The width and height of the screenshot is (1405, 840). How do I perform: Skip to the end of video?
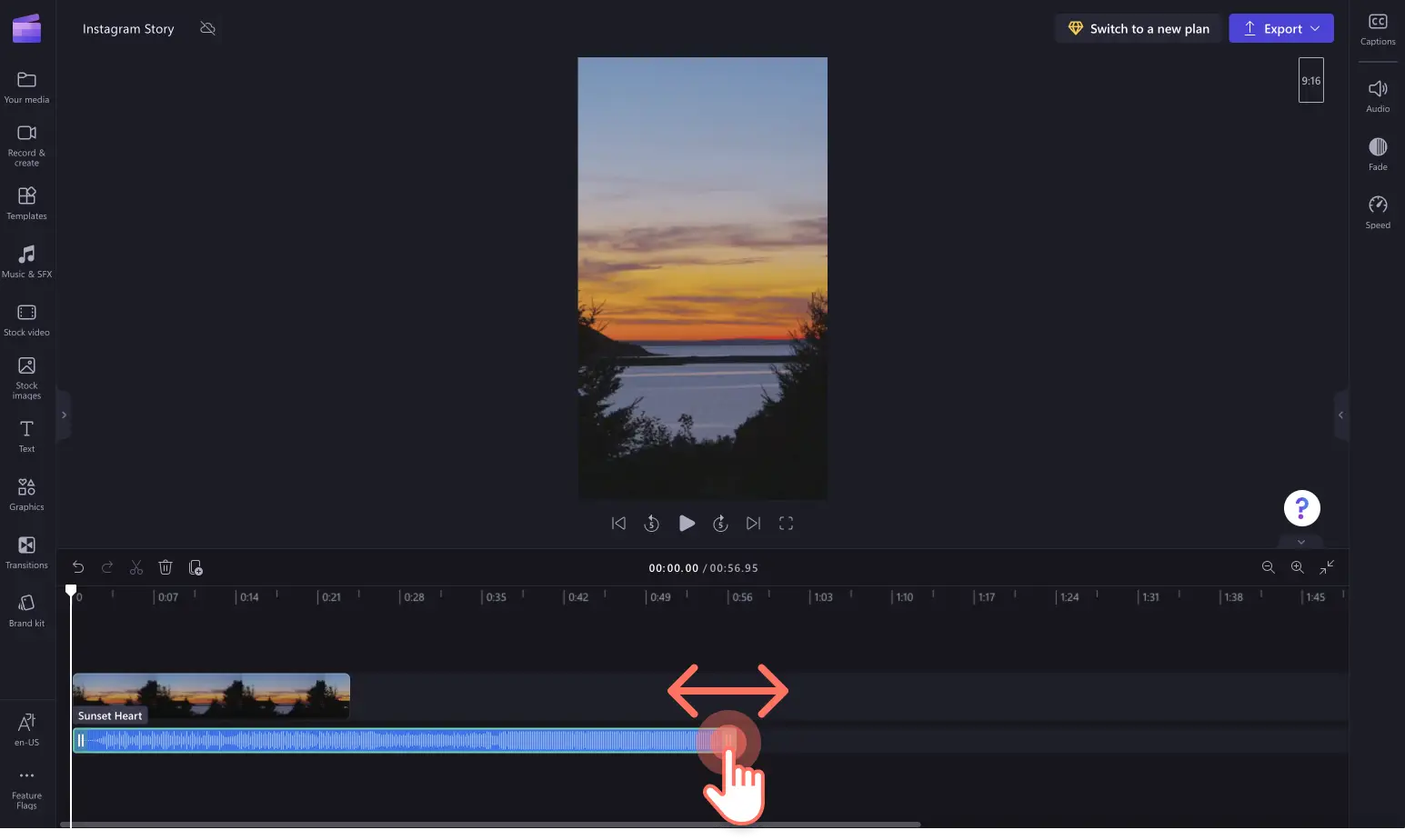pyautogui.click(x=753, y=523)
